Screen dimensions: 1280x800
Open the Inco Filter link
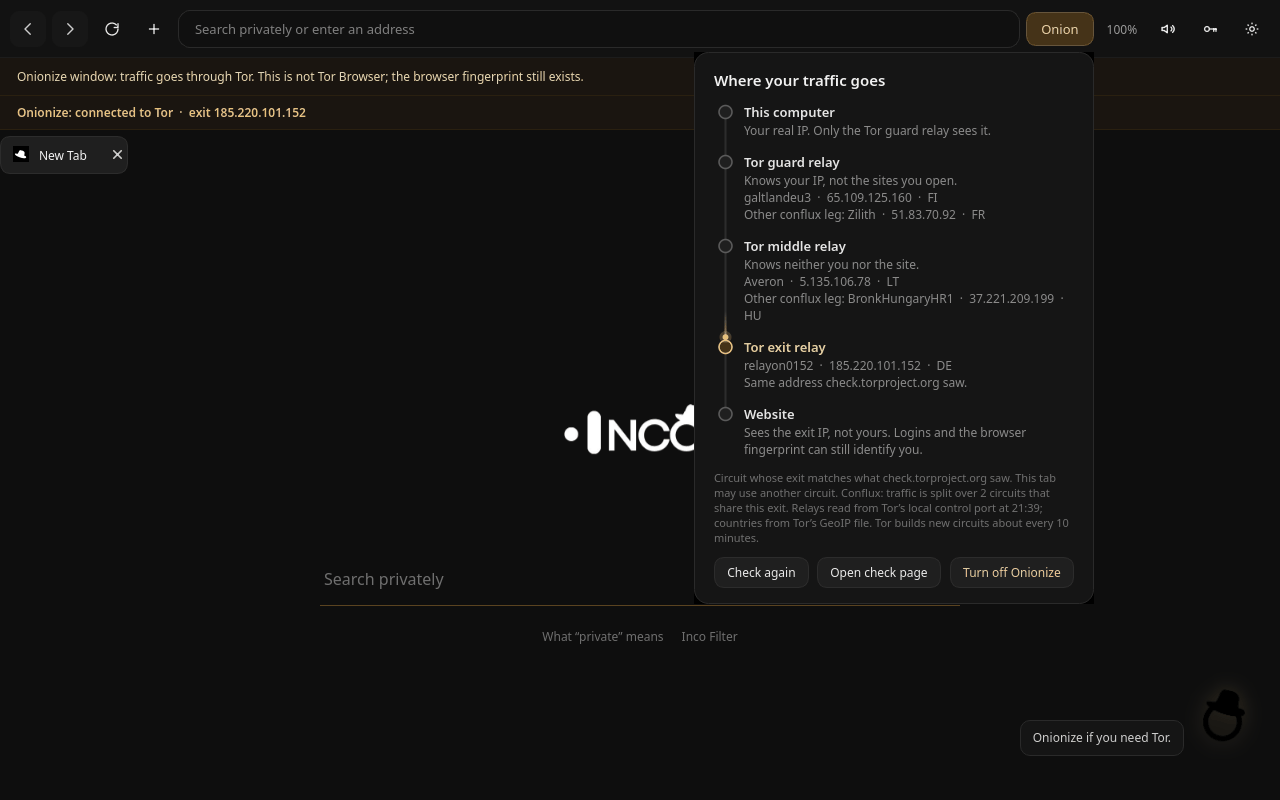tap(709, 636)
